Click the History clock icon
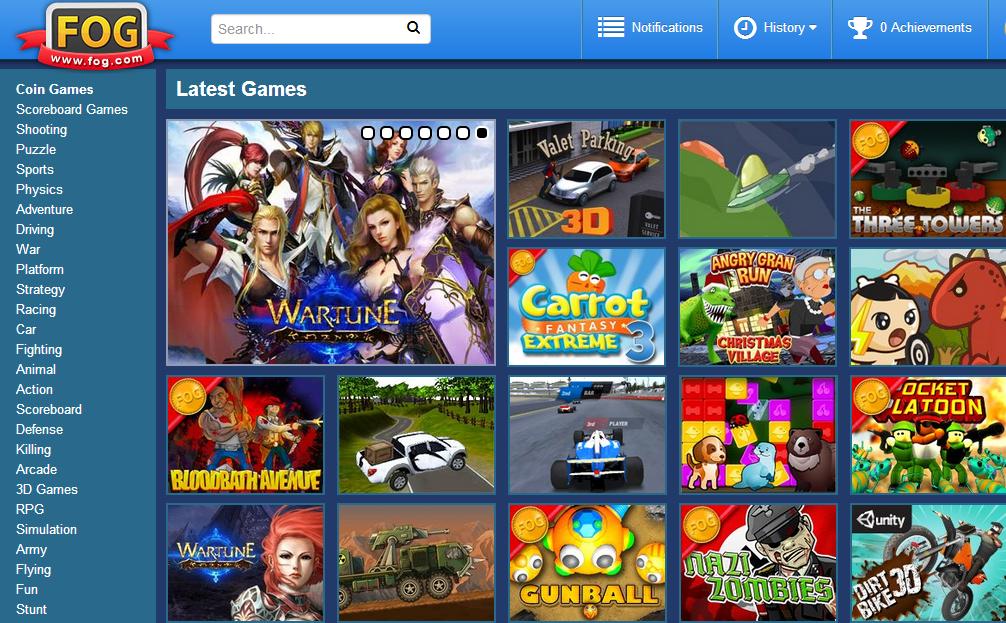This screenshot has width=1006, height=623. [x=745, y=28]
